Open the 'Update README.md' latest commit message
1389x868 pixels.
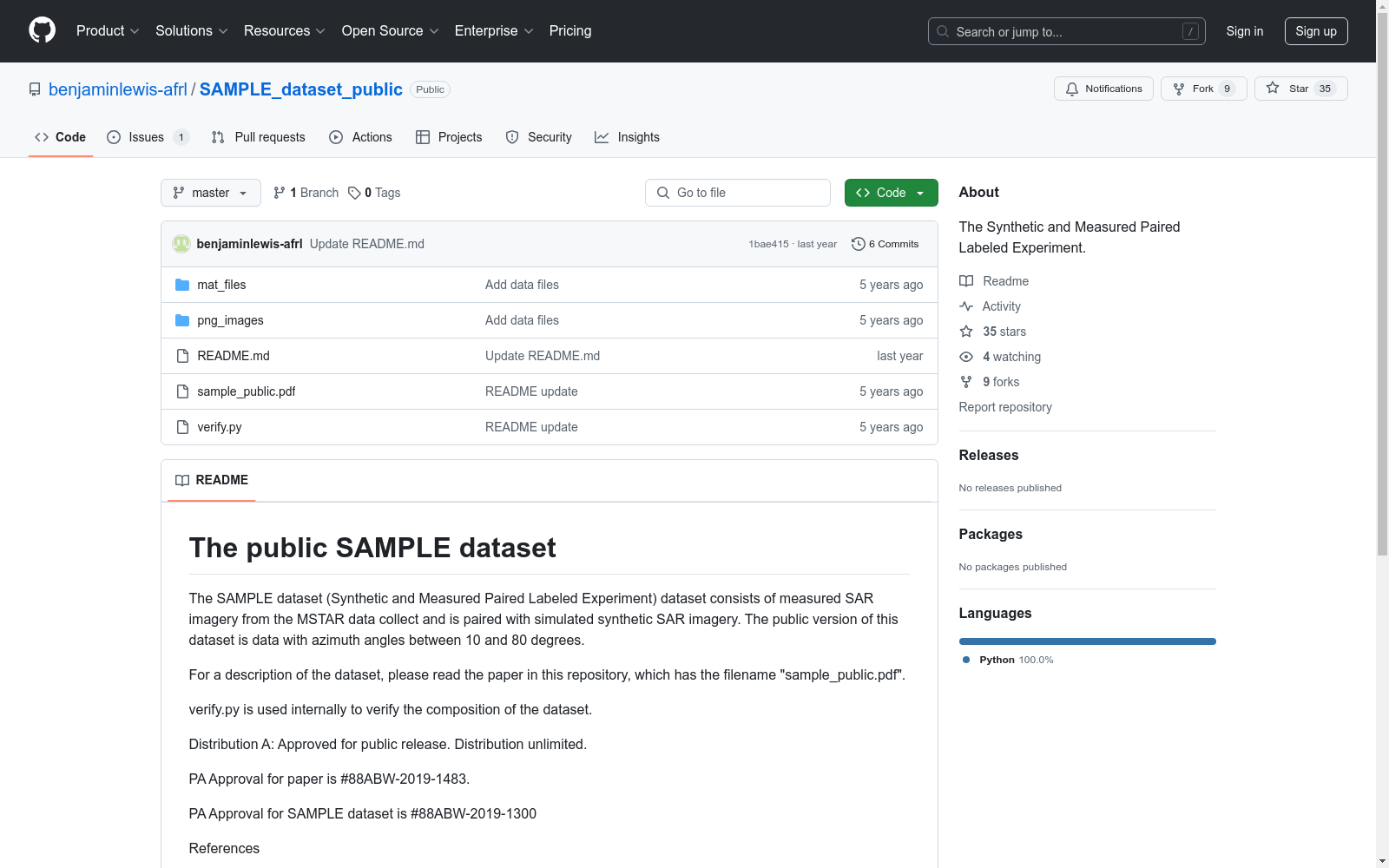(367, 244)
